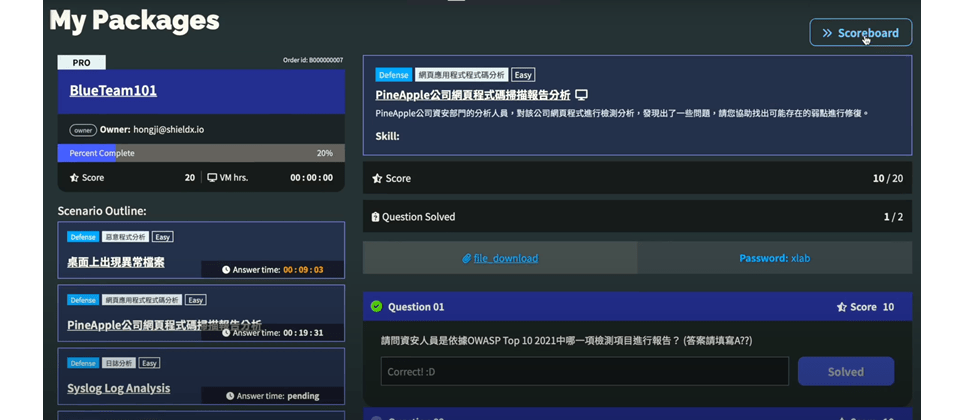Download the file via the file_download link

click(x=505, y=258)
